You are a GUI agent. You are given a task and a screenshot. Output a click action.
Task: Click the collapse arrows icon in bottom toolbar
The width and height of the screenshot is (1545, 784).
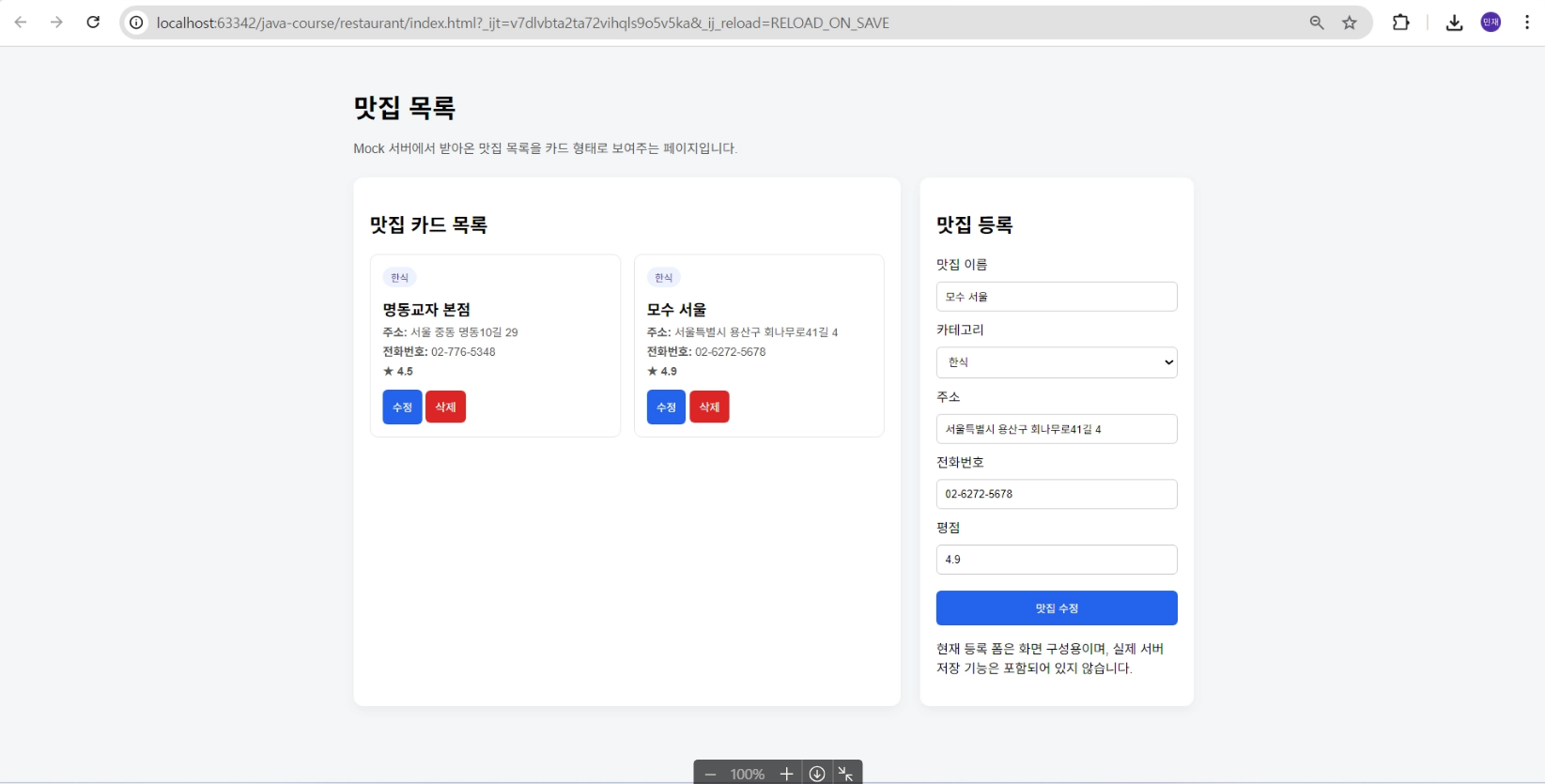click(846, 774)
